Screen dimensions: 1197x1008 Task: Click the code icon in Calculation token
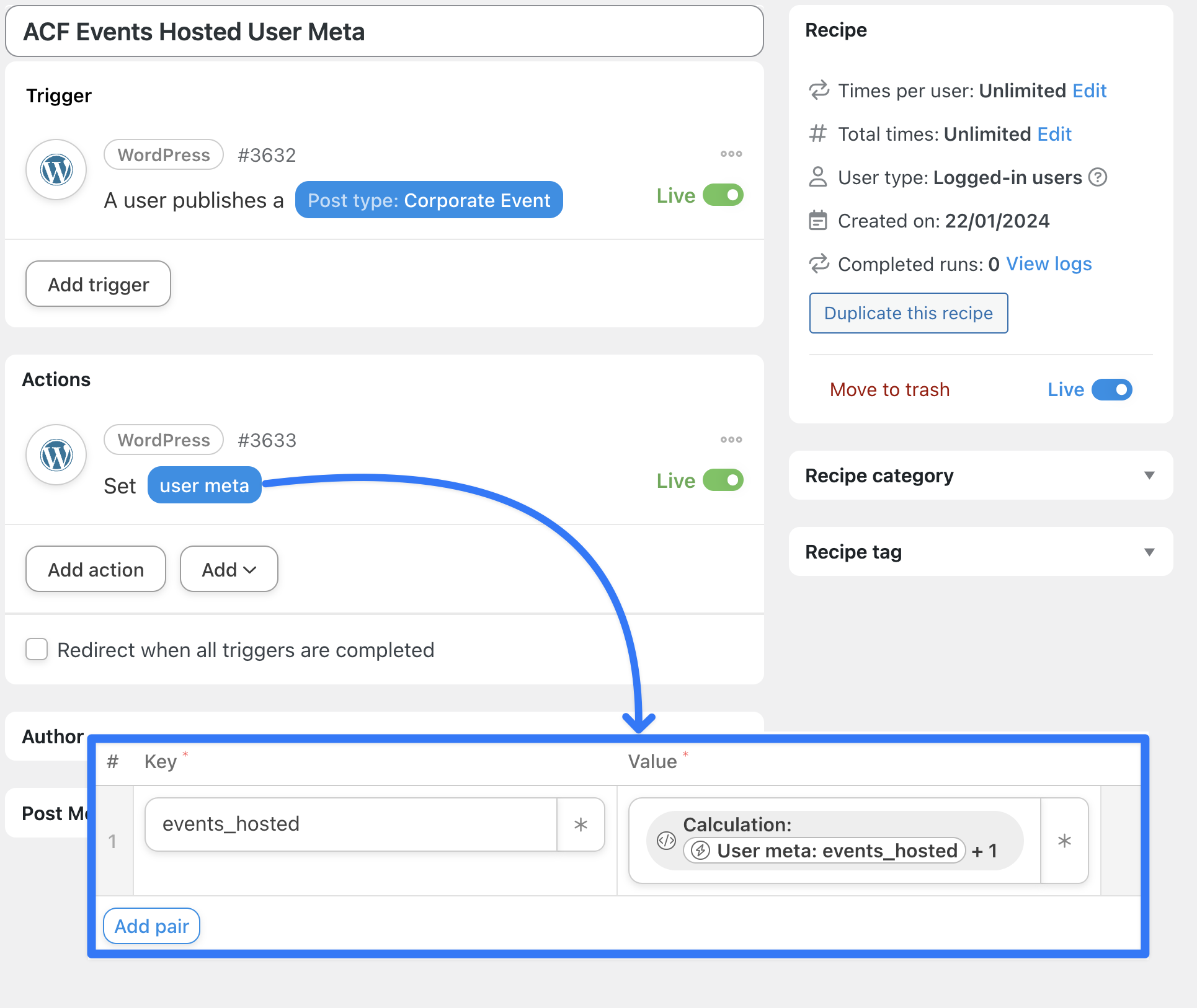click(x=666, y=840)
